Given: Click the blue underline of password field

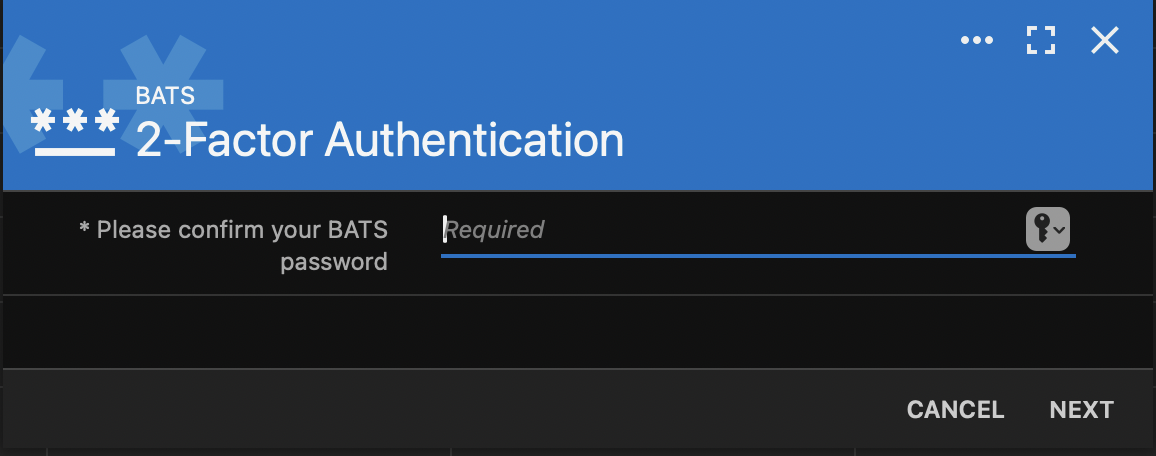Looking at the screenshot, I should (x=758, y=256).
